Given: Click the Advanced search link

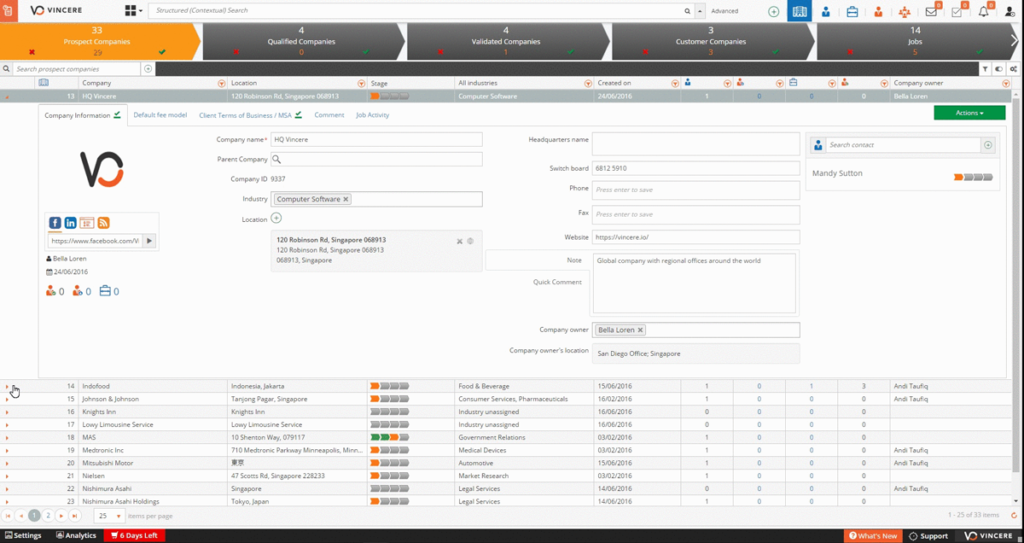Looking at the screenshot, I should point(724,11).
